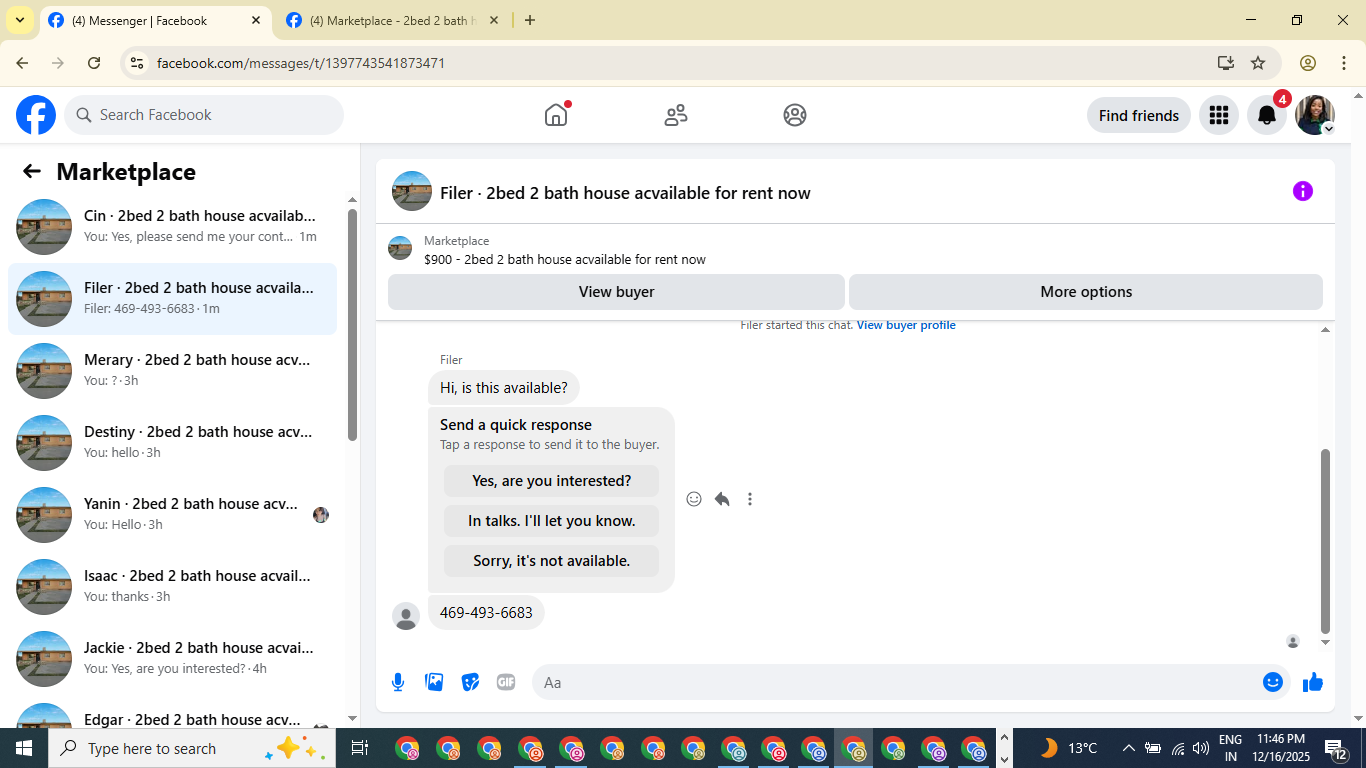Click the Search Facebook field

[204, 115]
